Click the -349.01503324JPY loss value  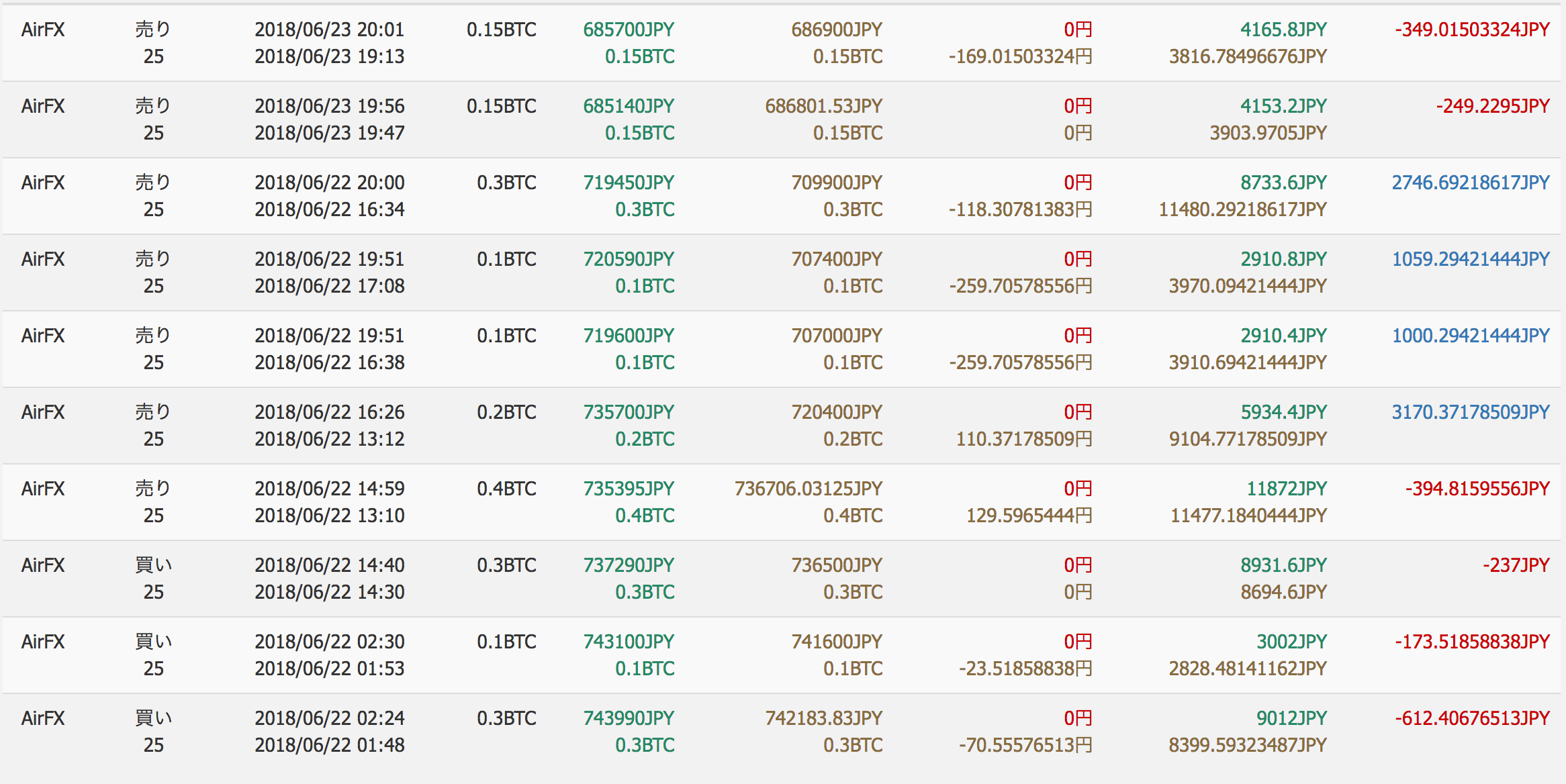(1472, 30)
